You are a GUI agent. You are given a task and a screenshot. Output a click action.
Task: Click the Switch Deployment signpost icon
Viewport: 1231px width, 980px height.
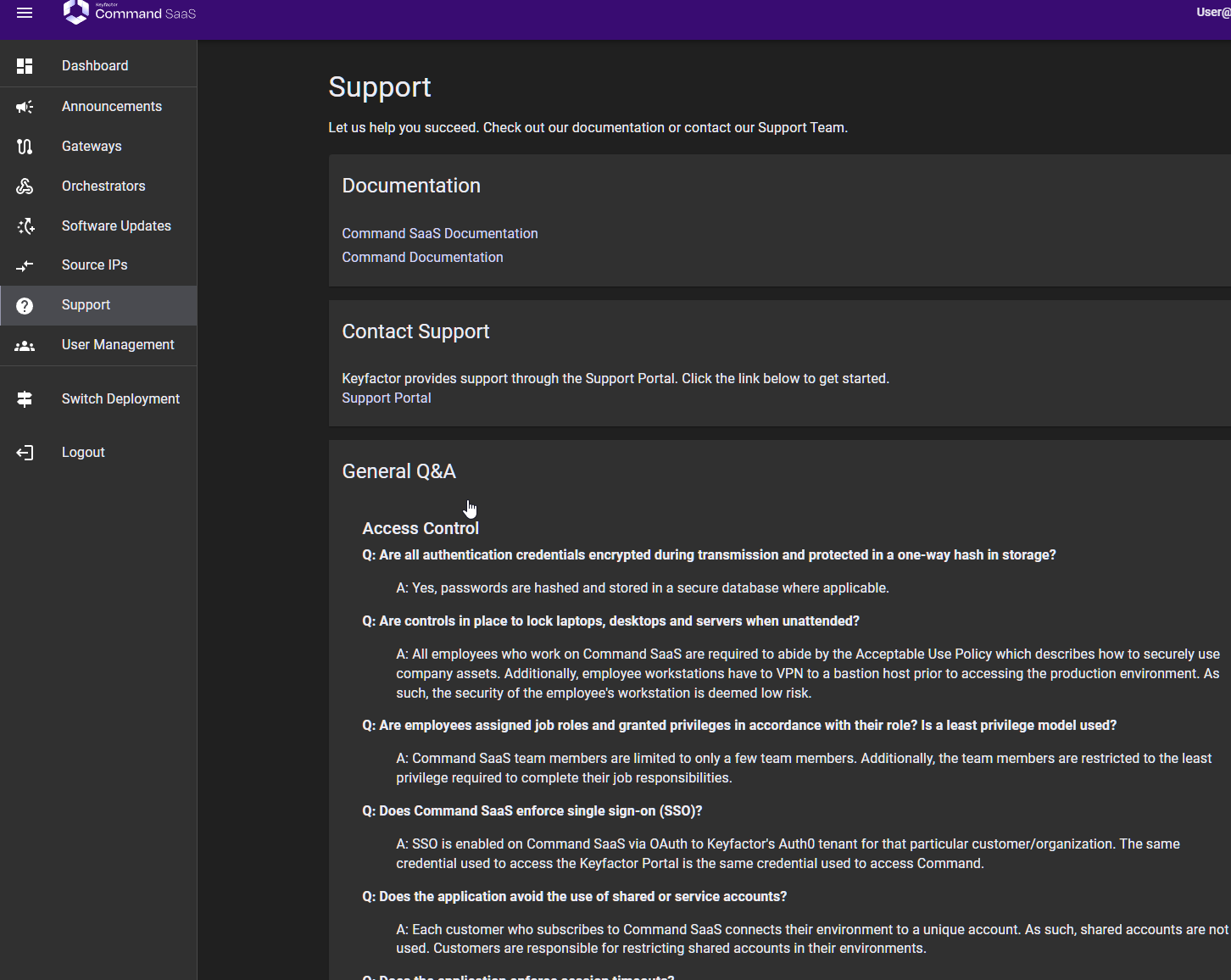coord(25,399)
